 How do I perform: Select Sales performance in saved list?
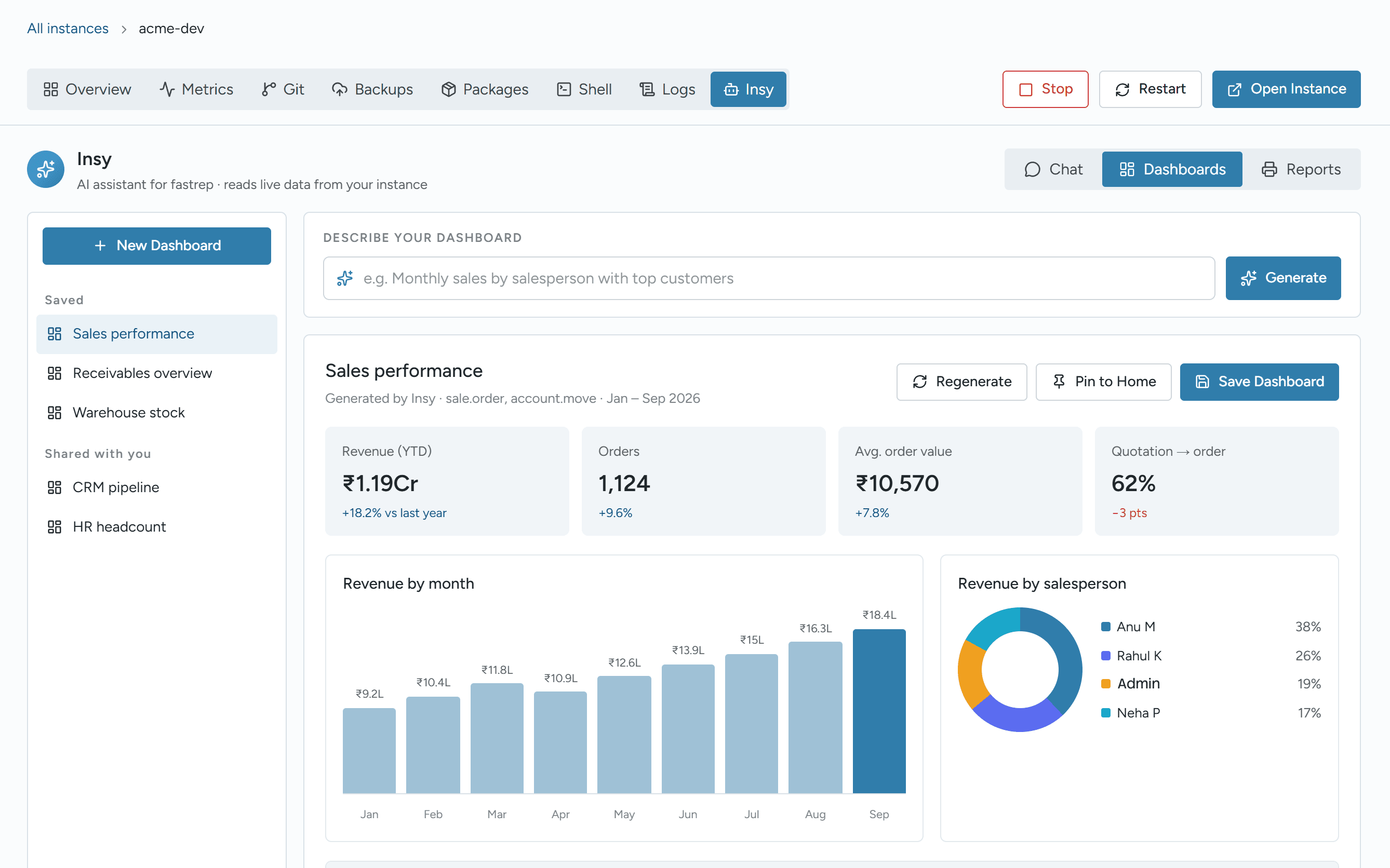click(157, 334)
